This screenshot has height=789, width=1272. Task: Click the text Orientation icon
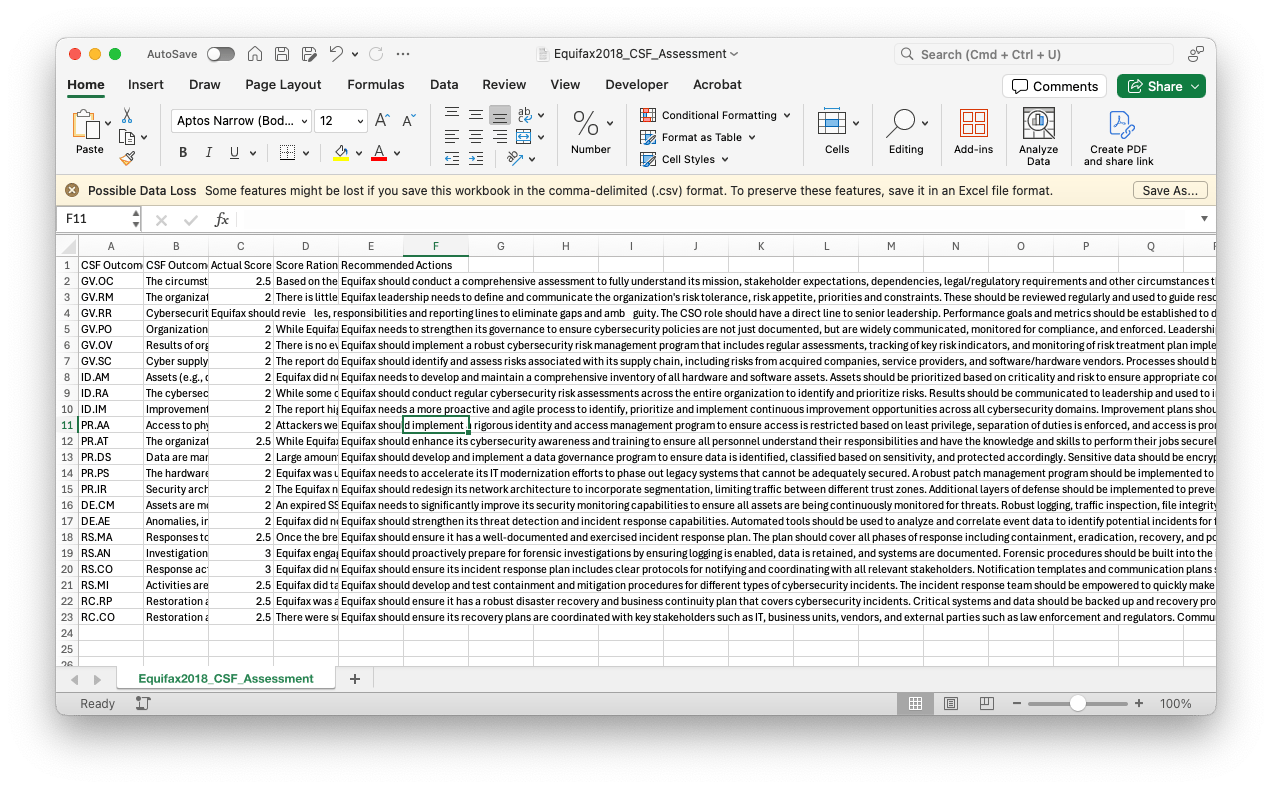515,158
